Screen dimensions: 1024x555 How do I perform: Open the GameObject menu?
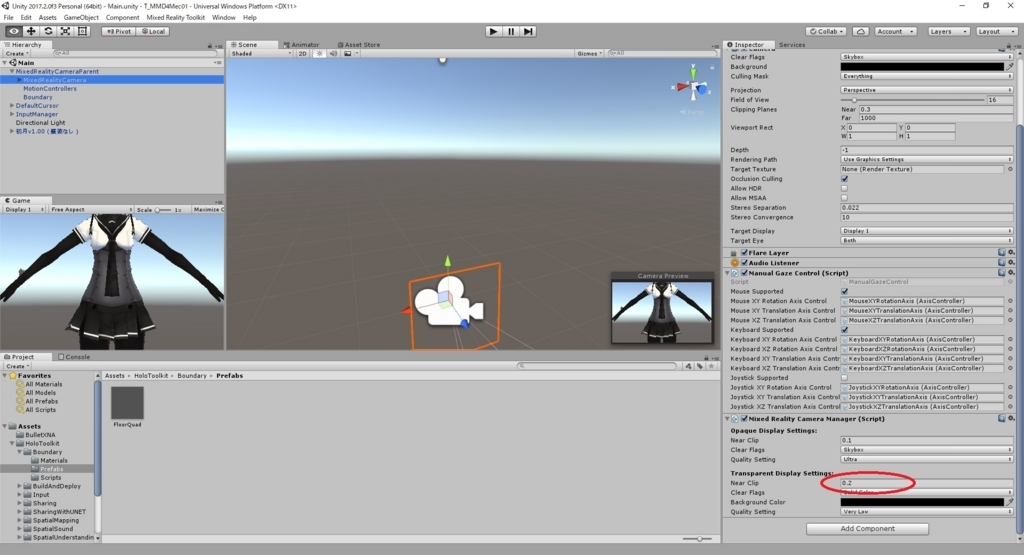pyautogui.click(x=81, y=18)
